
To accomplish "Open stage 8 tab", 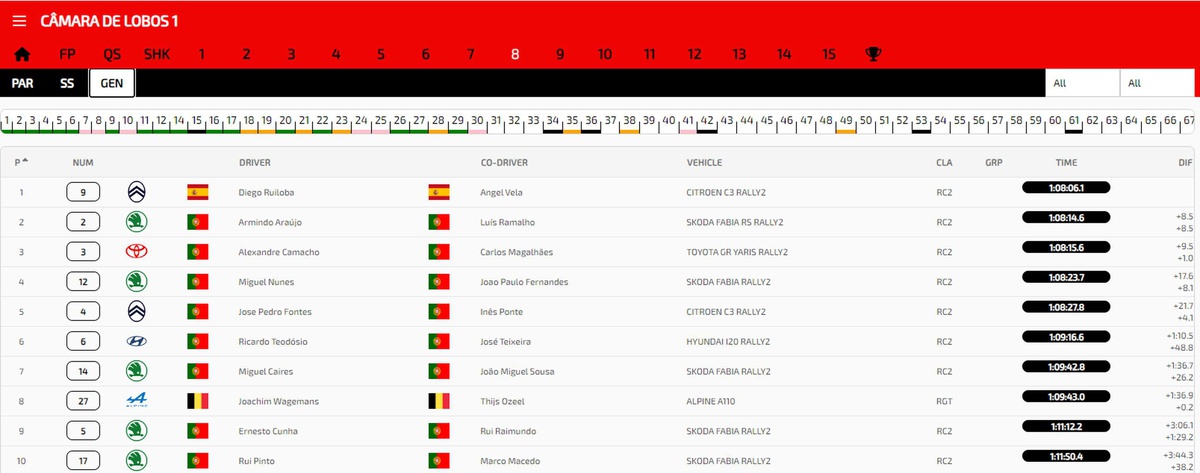I will point(515,54).
